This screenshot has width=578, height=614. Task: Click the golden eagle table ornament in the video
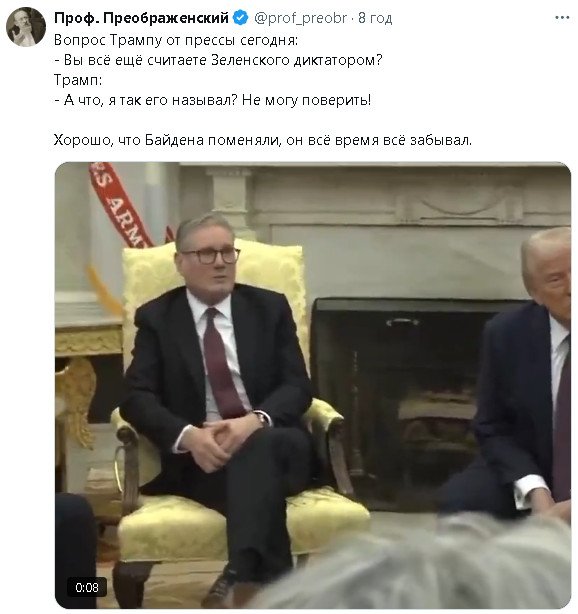coord(76,399)
